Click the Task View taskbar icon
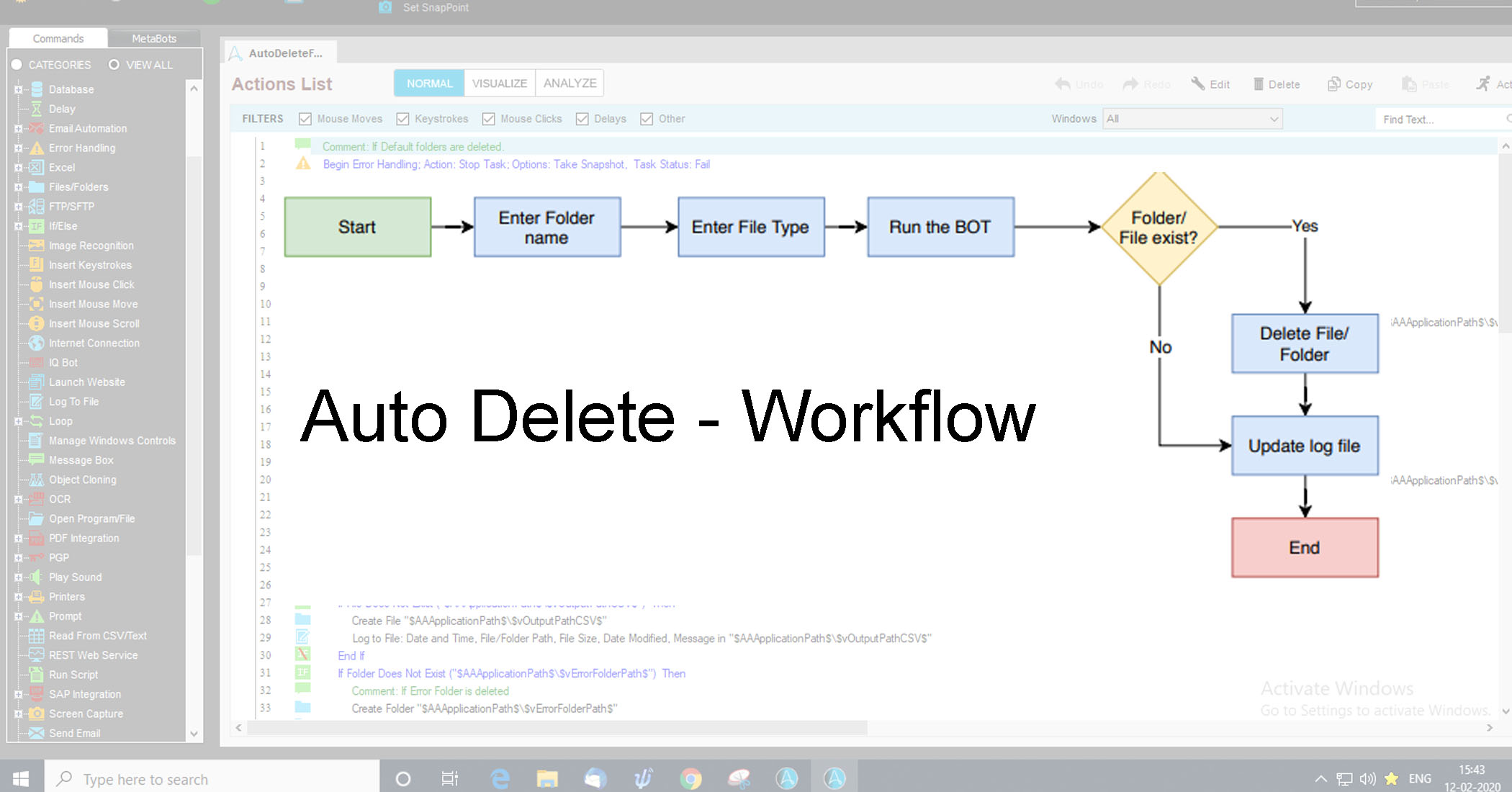The height and width of the screenshot is (792, 1512). click(x=450, y=778)
